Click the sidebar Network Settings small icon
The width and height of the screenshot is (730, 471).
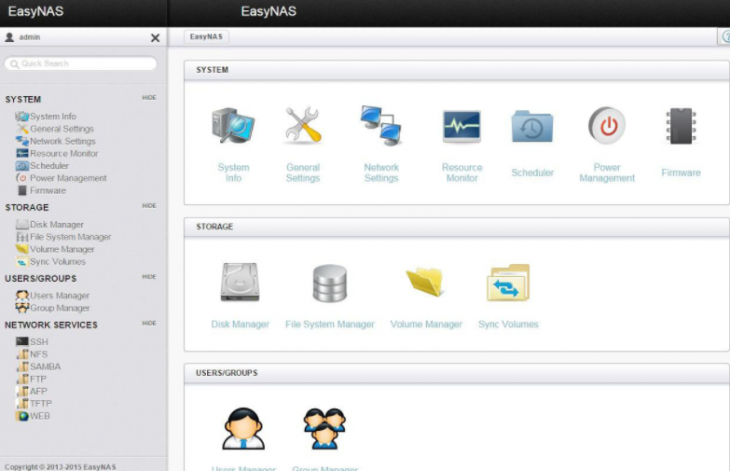coord(22,141)
